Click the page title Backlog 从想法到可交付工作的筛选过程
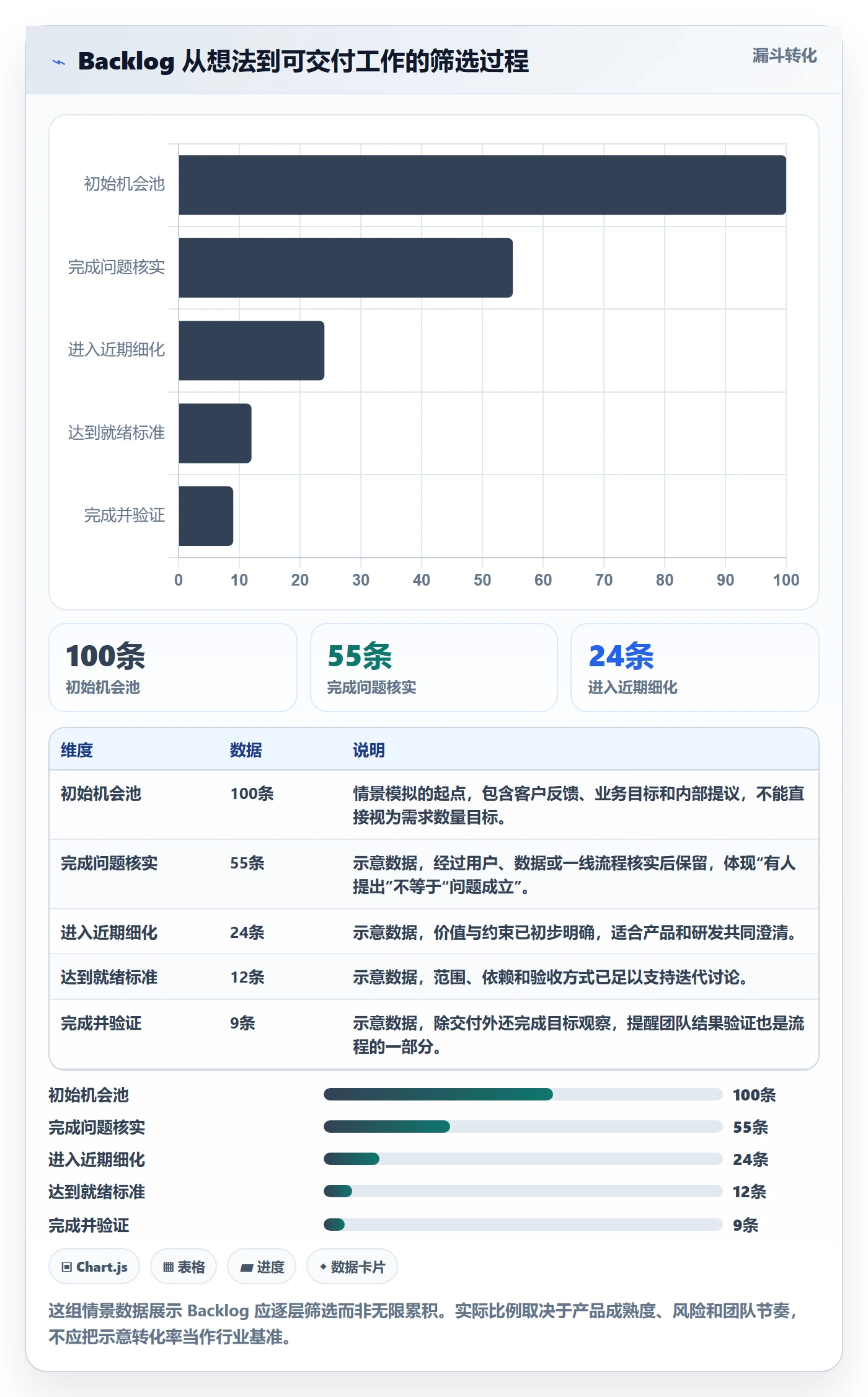868x1397 pixels. coord(303,61)
